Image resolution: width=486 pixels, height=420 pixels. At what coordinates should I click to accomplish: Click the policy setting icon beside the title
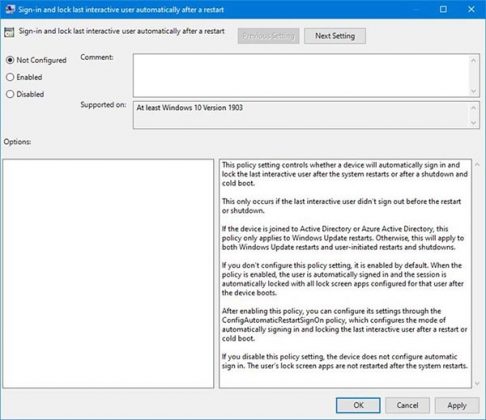tap(9, 32)
